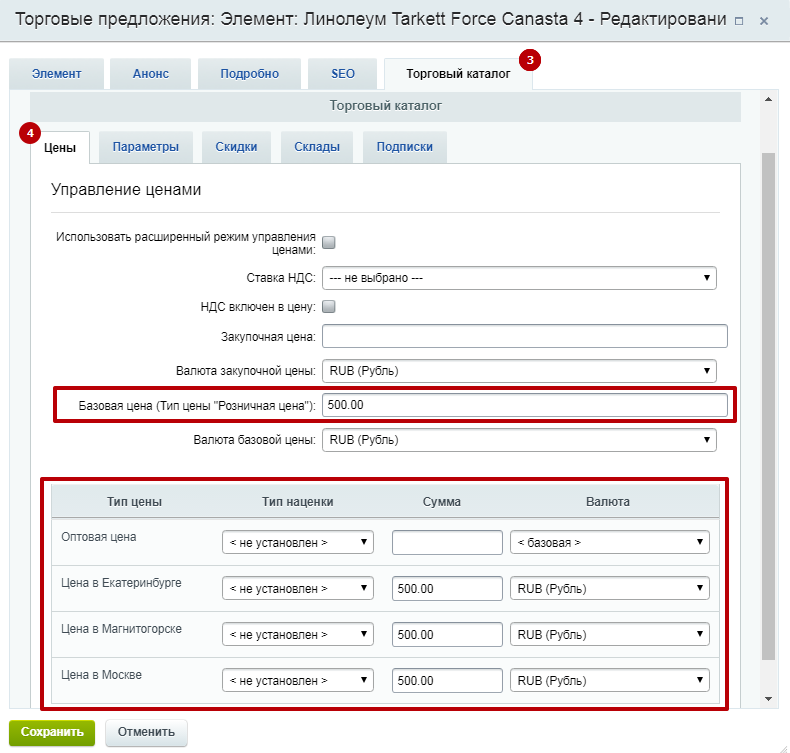
Task: Click the scrollbar down arrow
Action: (768, 699)
